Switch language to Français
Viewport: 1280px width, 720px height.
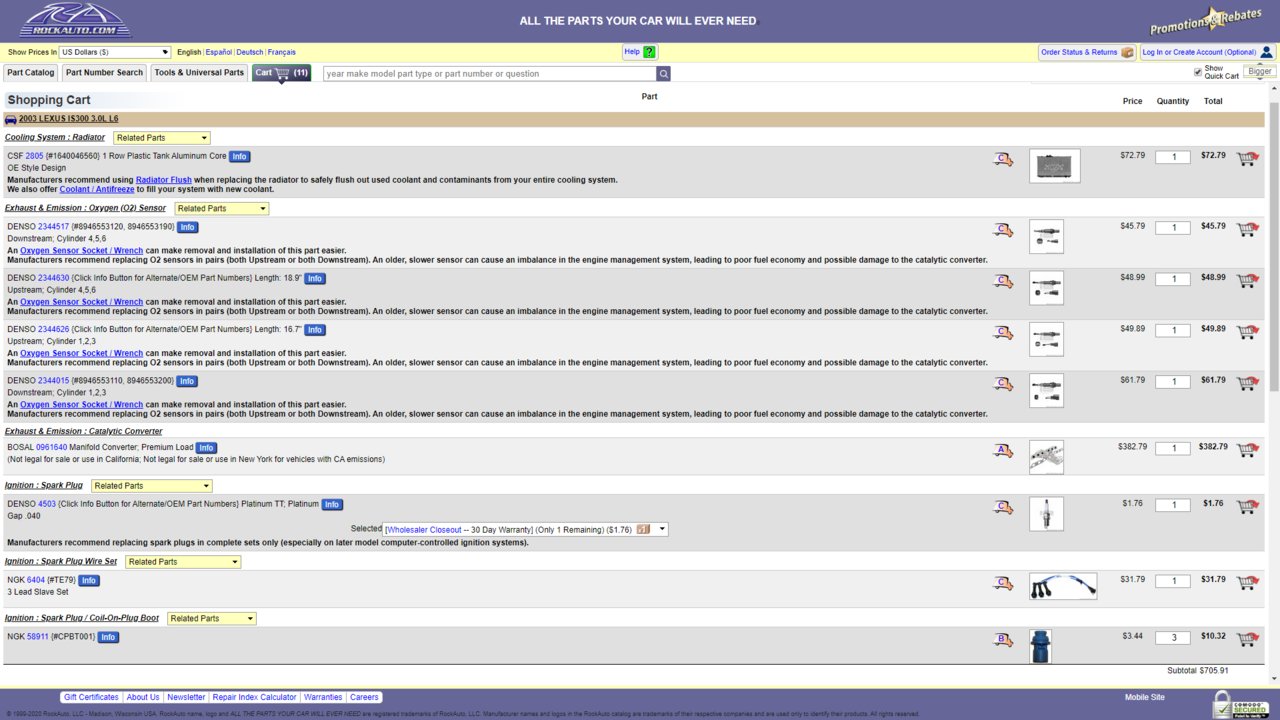(282, 52)
